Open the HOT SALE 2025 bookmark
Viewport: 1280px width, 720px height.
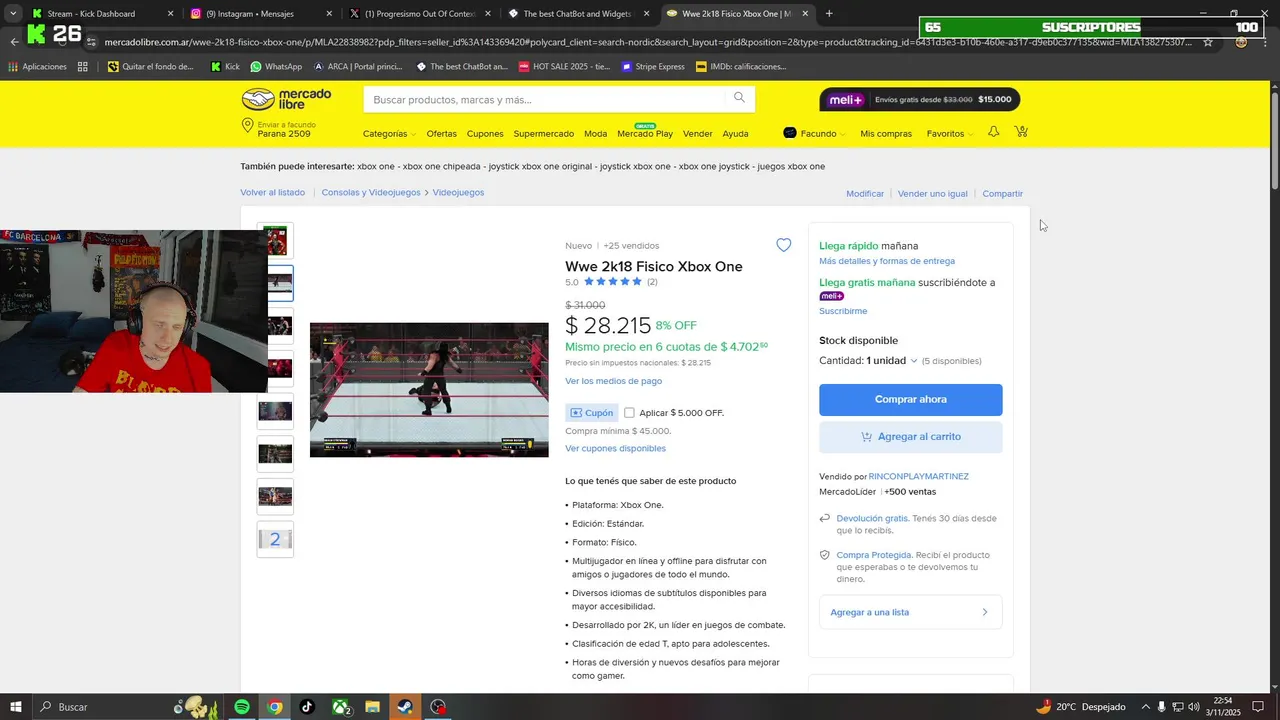point(564,66)
